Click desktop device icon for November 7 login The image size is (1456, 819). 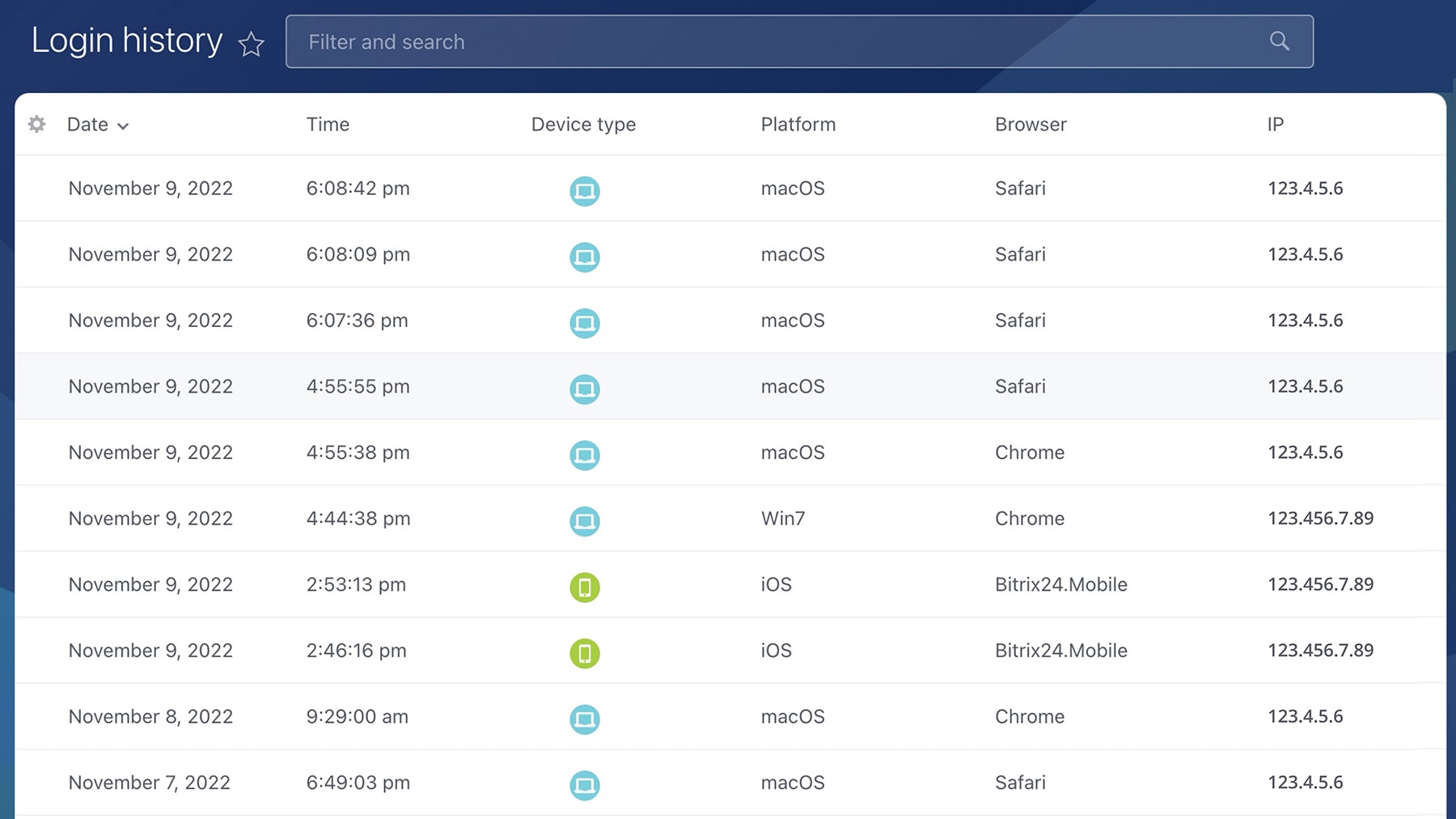(x=584, y=785)
